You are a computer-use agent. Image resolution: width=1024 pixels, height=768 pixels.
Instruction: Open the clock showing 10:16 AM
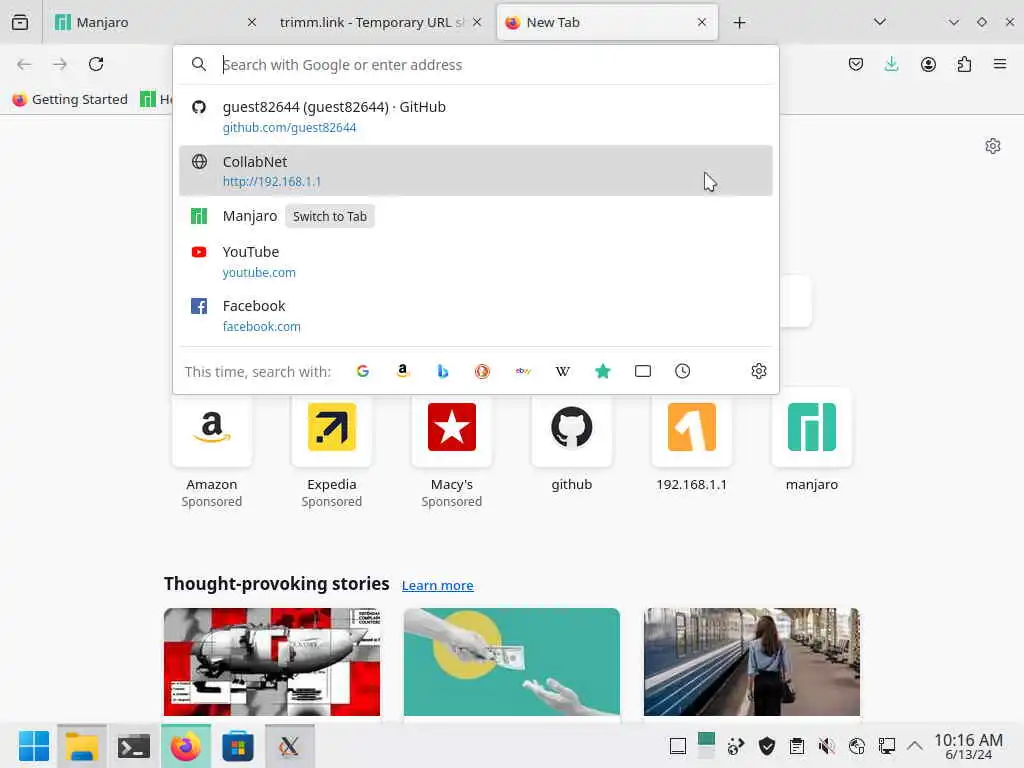pyautogui.click(x=968, y=746)
